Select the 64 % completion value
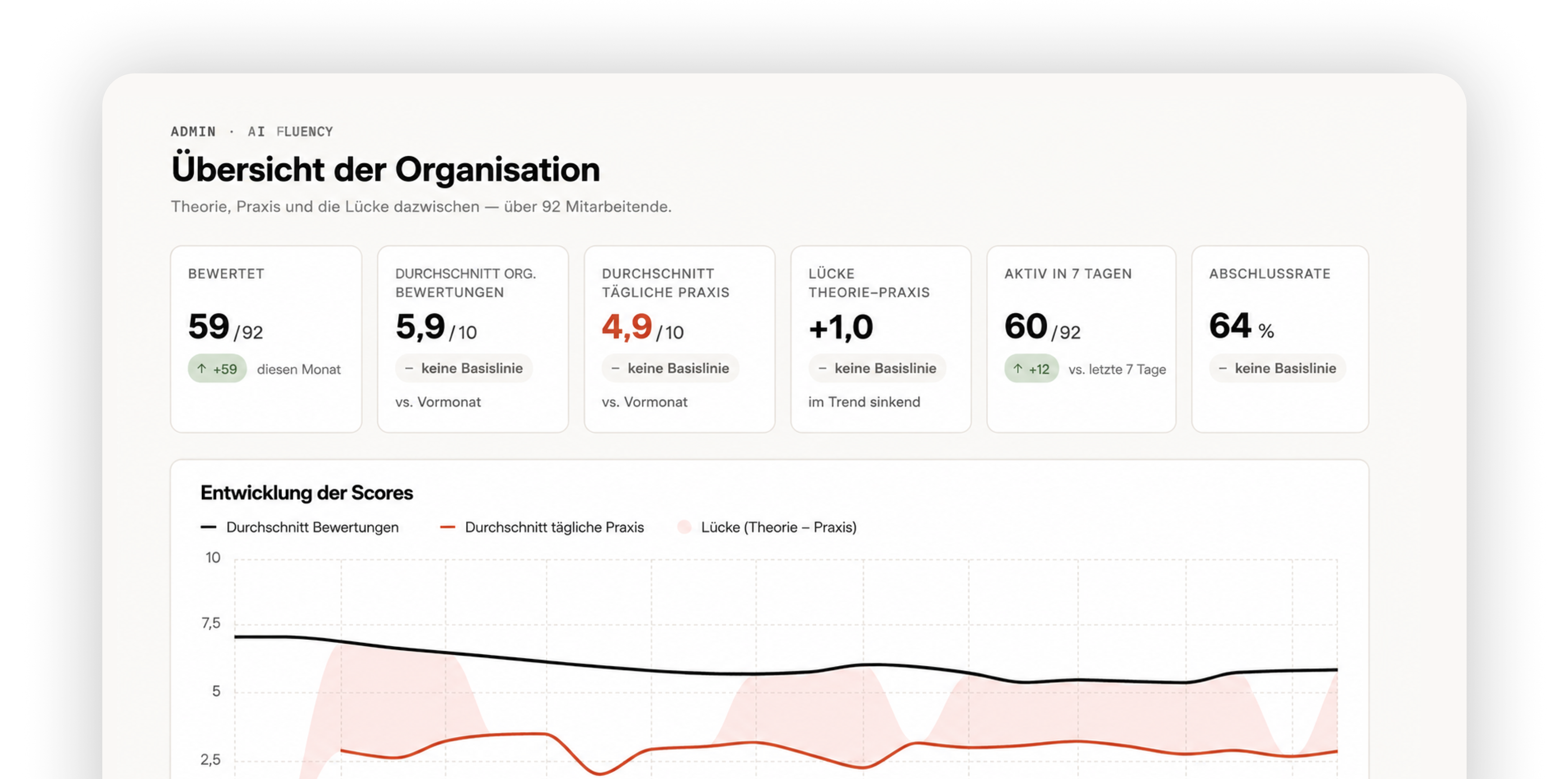Screen dimensions: 1568x779 (x=1242, y=326)
